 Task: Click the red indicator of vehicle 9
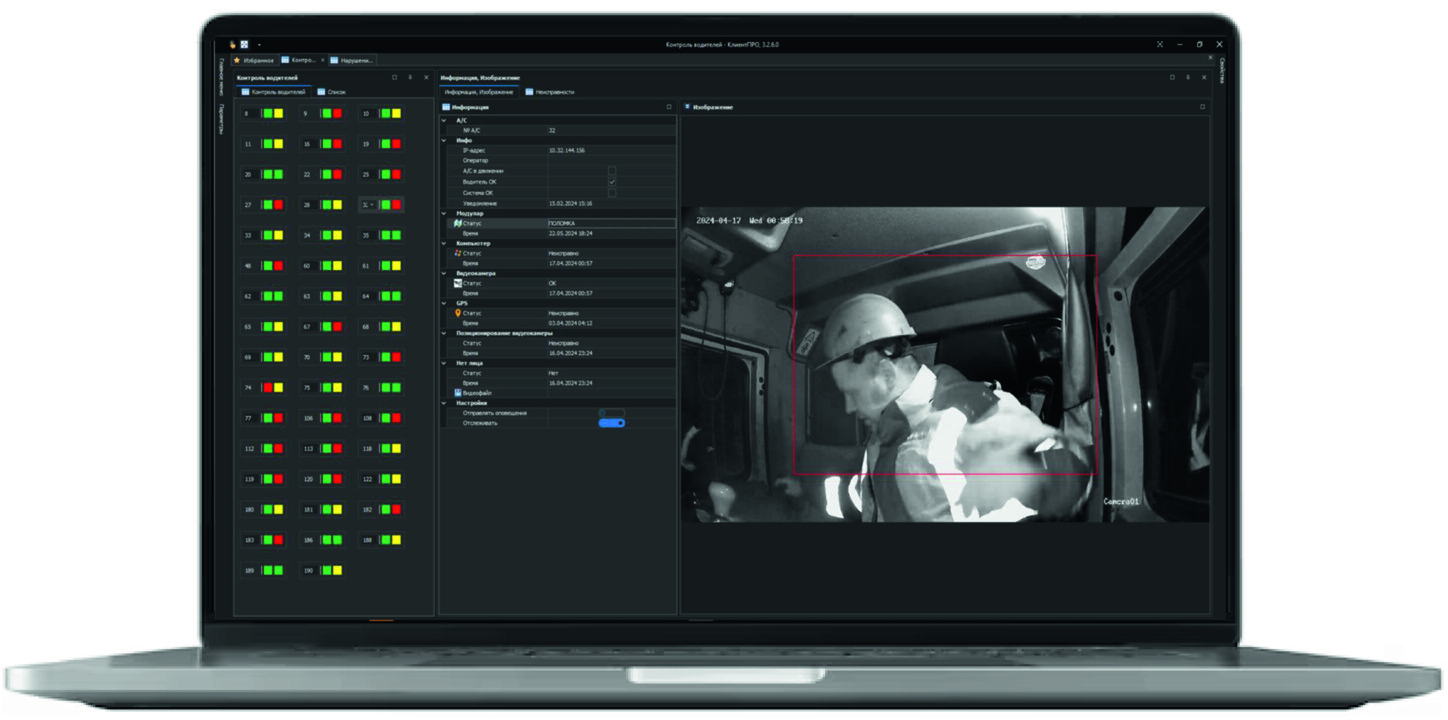337,114
